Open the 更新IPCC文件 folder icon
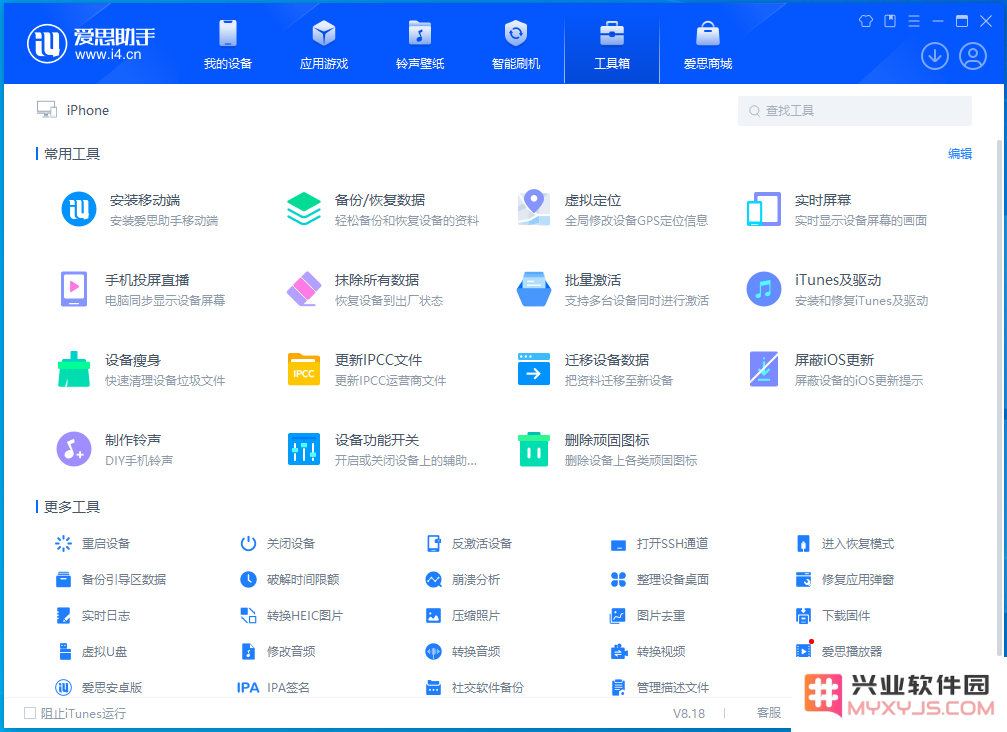Image resolution: width=1007 pixels, height=732 pixels. tap(304, 369)
